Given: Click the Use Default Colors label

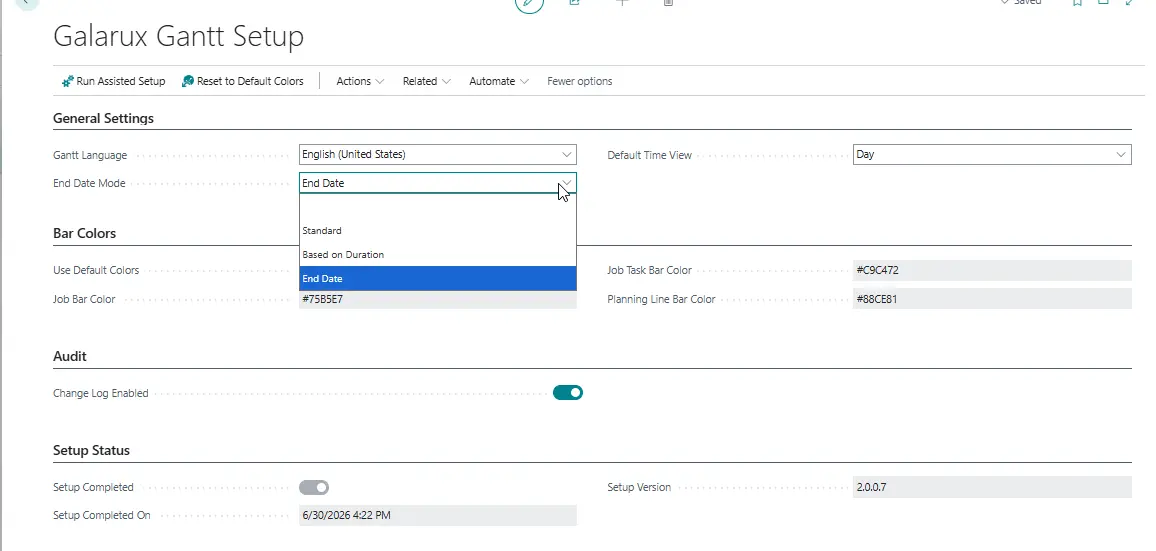Looking at the screenshot, I should point(96,271).
